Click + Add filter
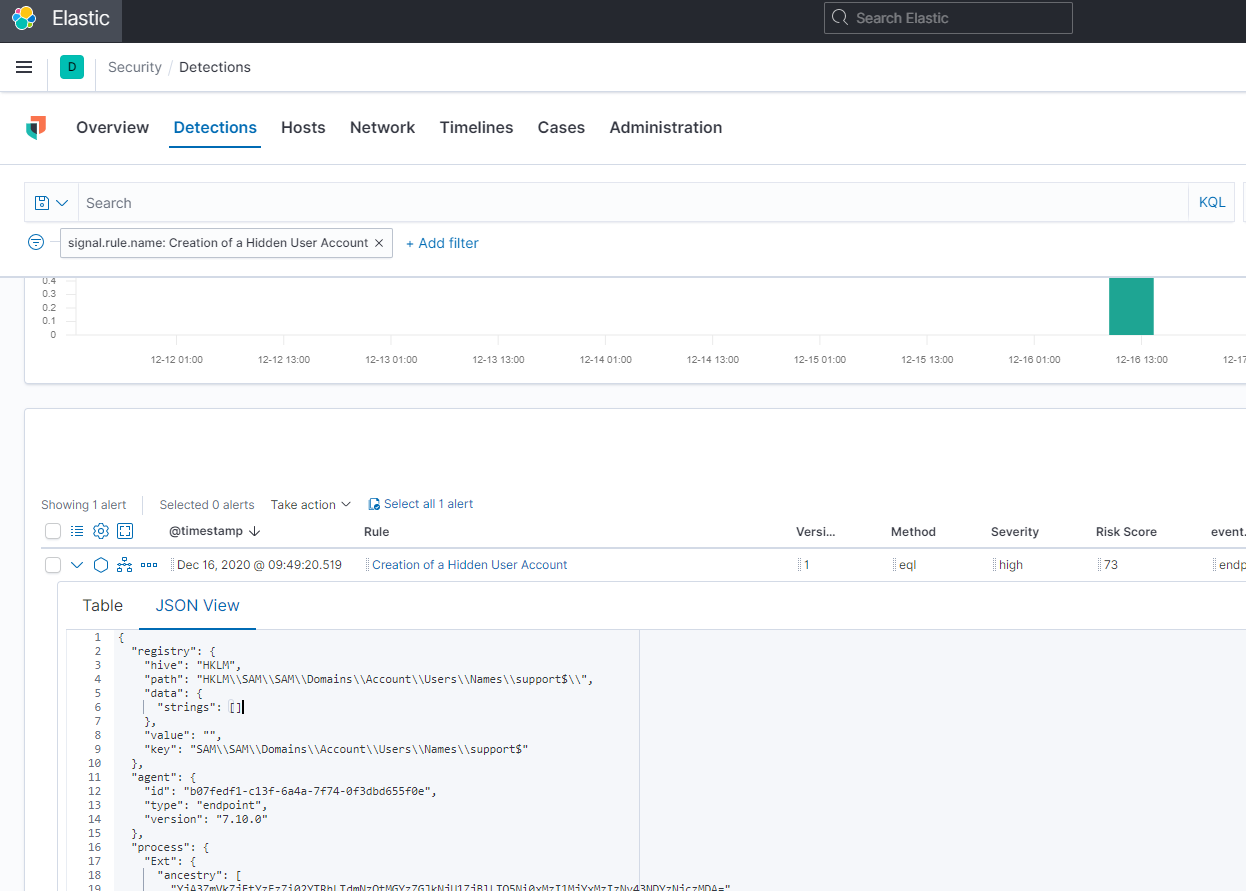Image resolution: width=1246 pixels, height=891 pixels. tap(442, 243)
